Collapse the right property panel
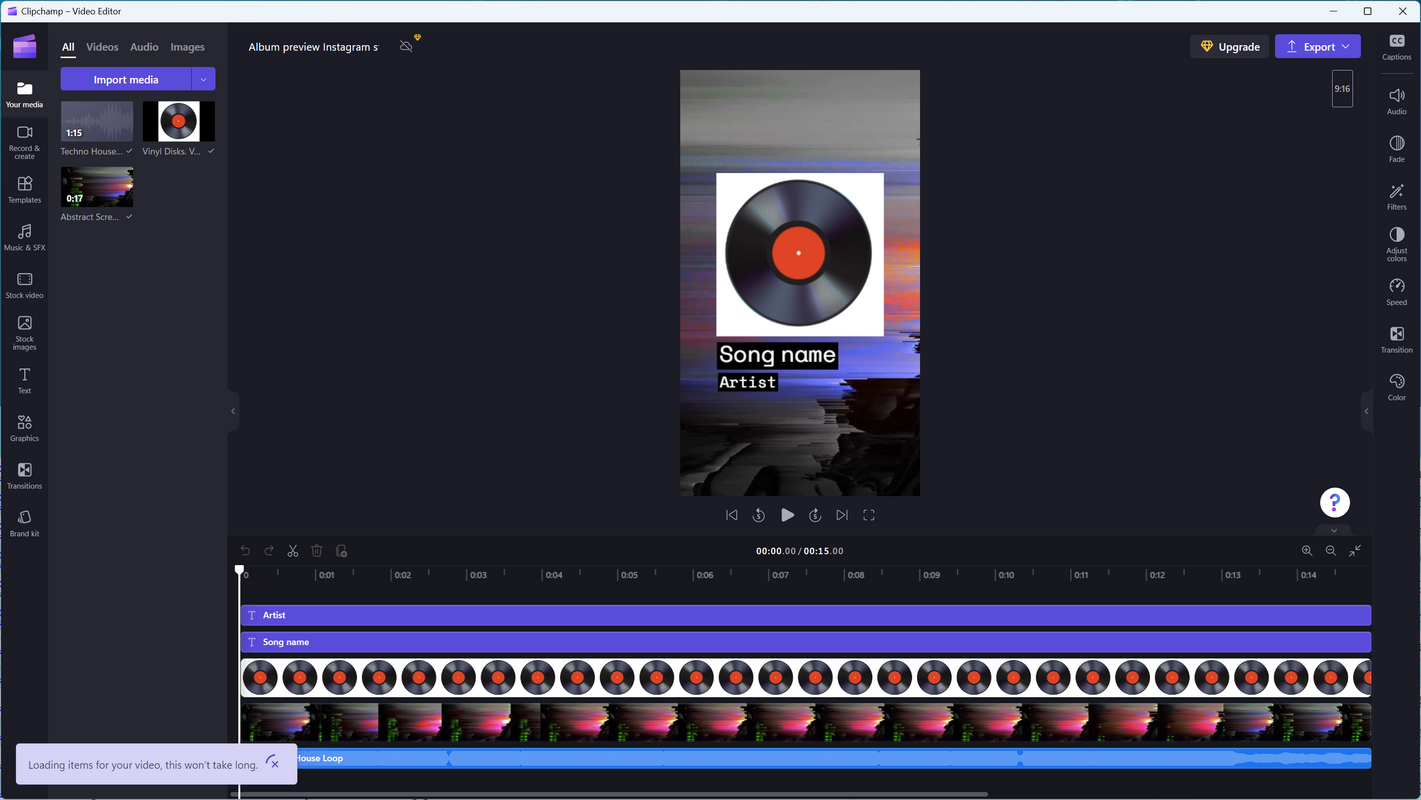Viewport: 1421px width, 800px height. [1366, 411]
